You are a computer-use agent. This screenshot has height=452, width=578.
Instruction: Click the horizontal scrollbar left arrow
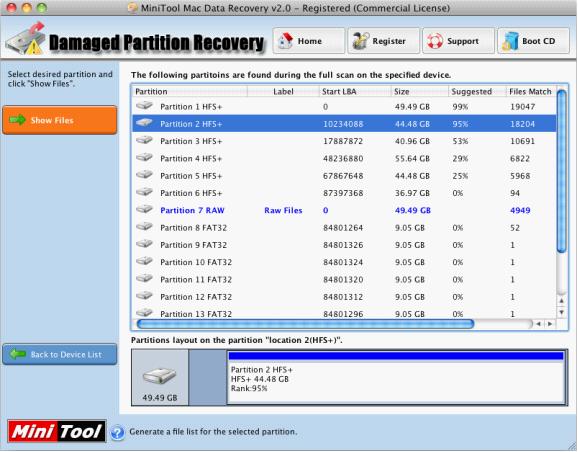tap(539, 324)
